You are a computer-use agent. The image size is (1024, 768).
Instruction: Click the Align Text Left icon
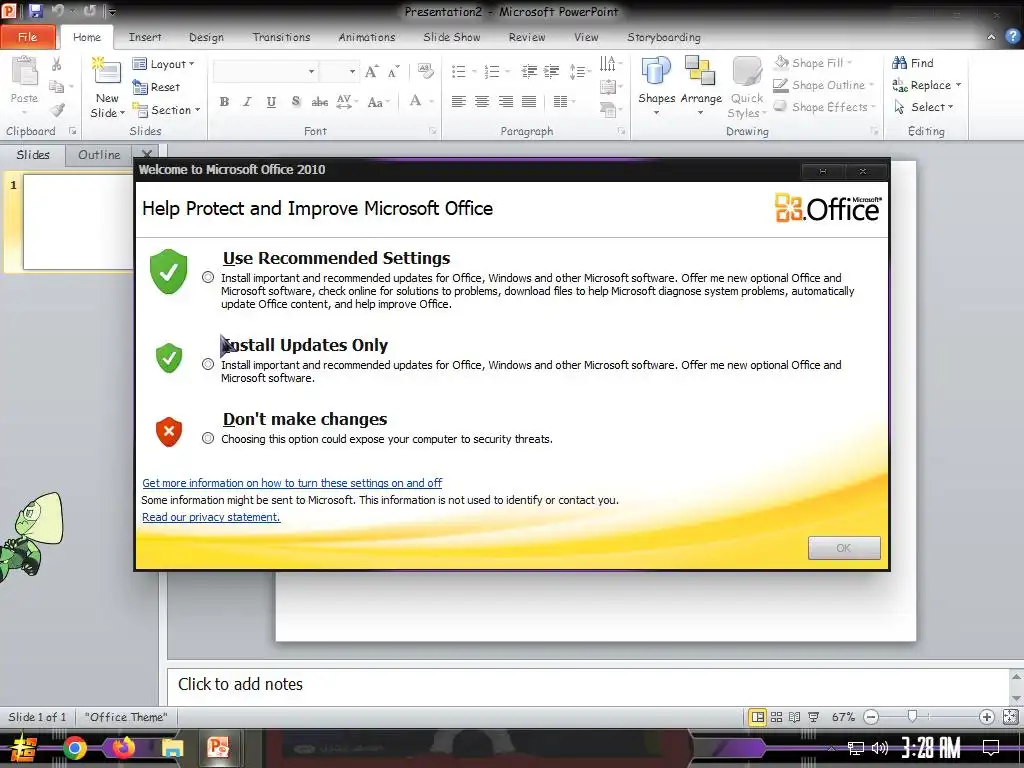point(458,102)
